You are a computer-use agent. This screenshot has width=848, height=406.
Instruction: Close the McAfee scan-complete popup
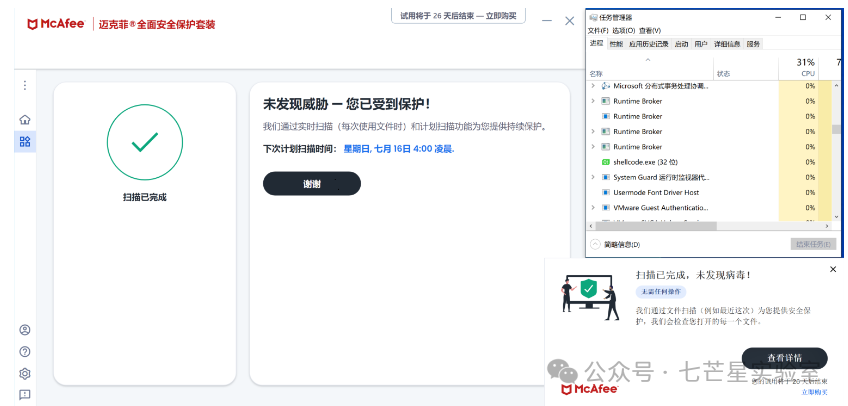[x=833, y=269]
